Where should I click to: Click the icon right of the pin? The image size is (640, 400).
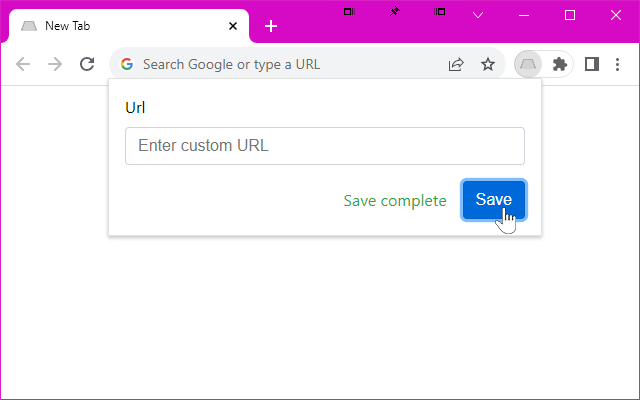pos(440,11)
